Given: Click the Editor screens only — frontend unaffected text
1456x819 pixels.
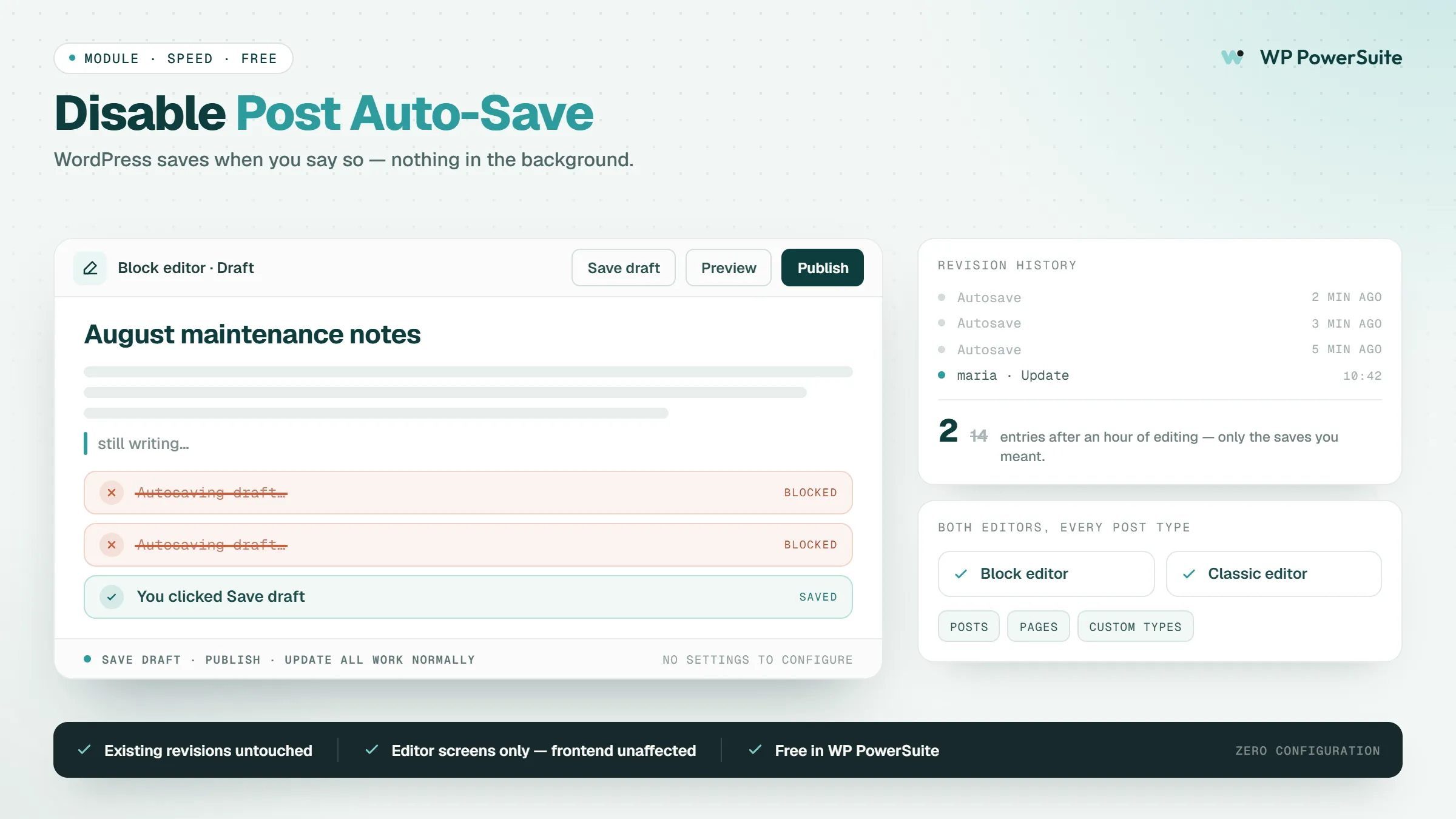Looking at the screenshot, I should click(544, 750).
